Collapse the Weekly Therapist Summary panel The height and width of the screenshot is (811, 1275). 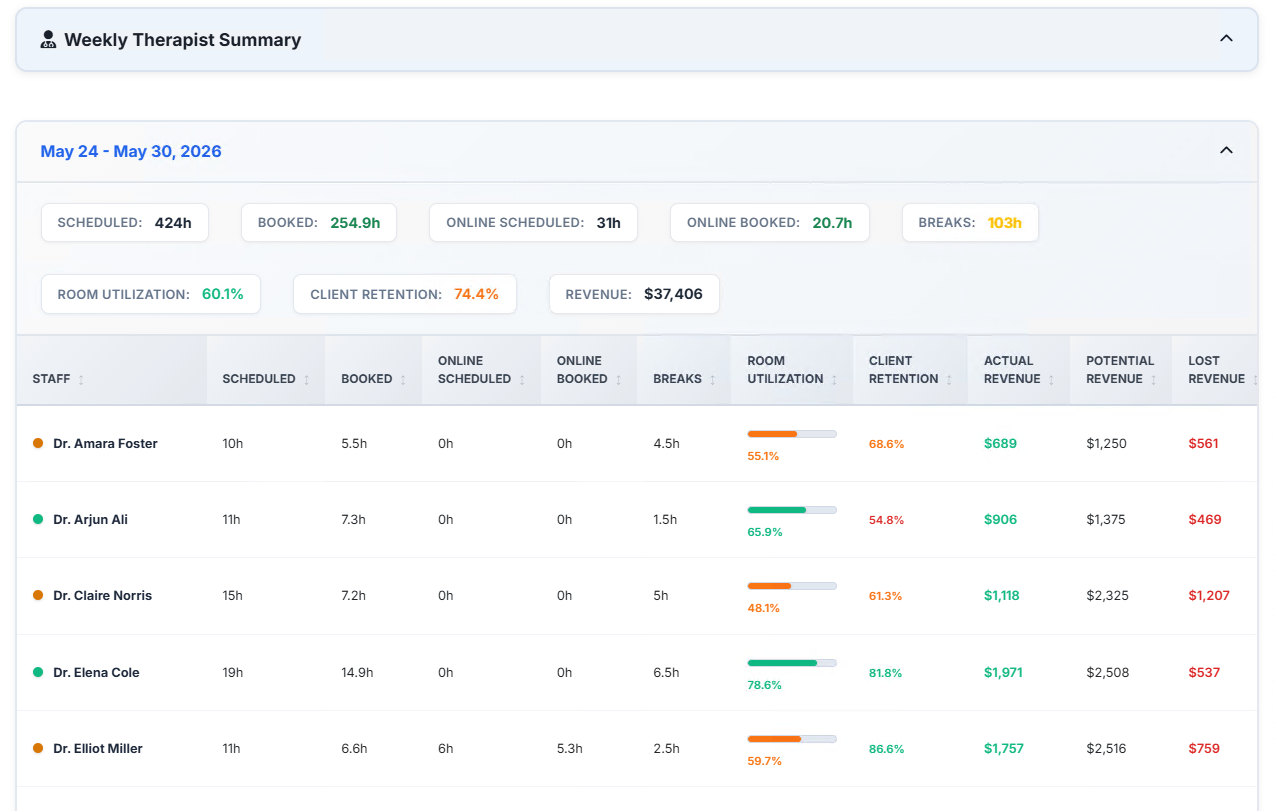click(x=1226, y=39)
